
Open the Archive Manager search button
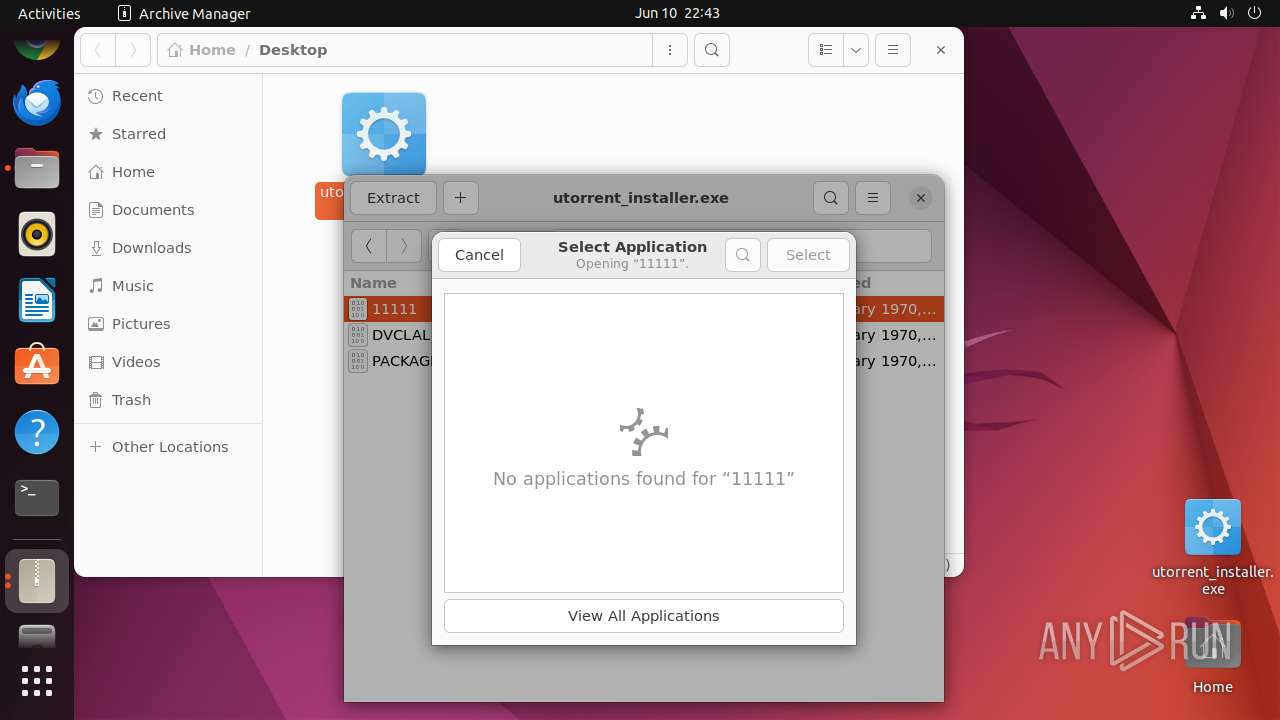point(831,198)
